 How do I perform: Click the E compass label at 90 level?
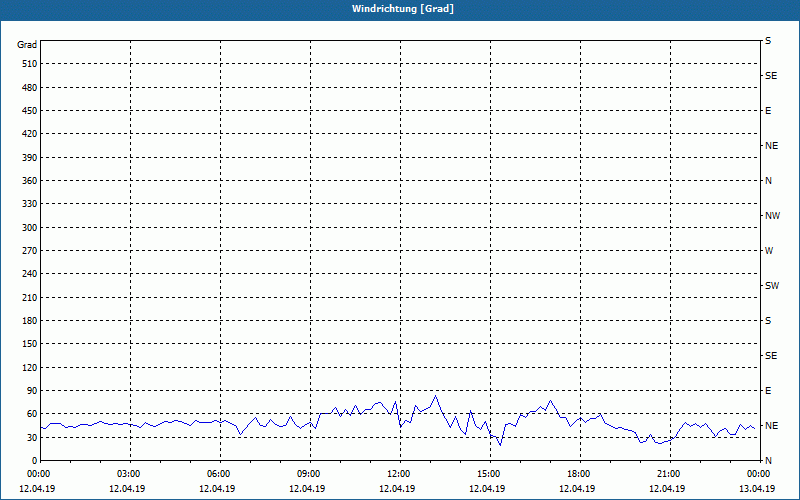point(768,391)
